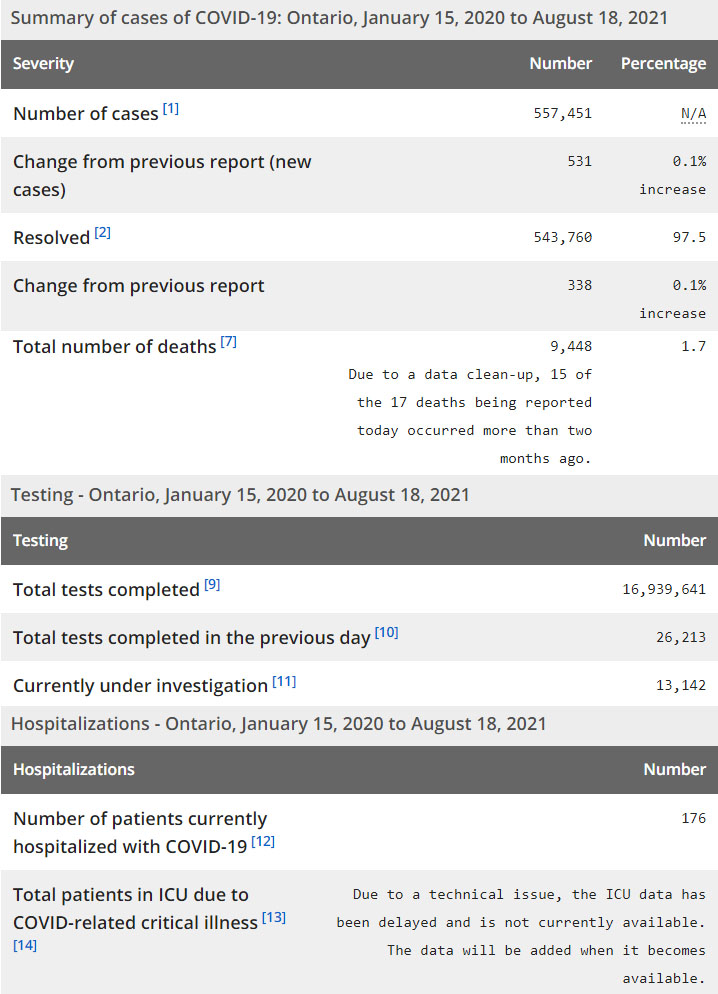Click the Severity column header
This screenshot has height=994, width=718.
coord(44,64)
